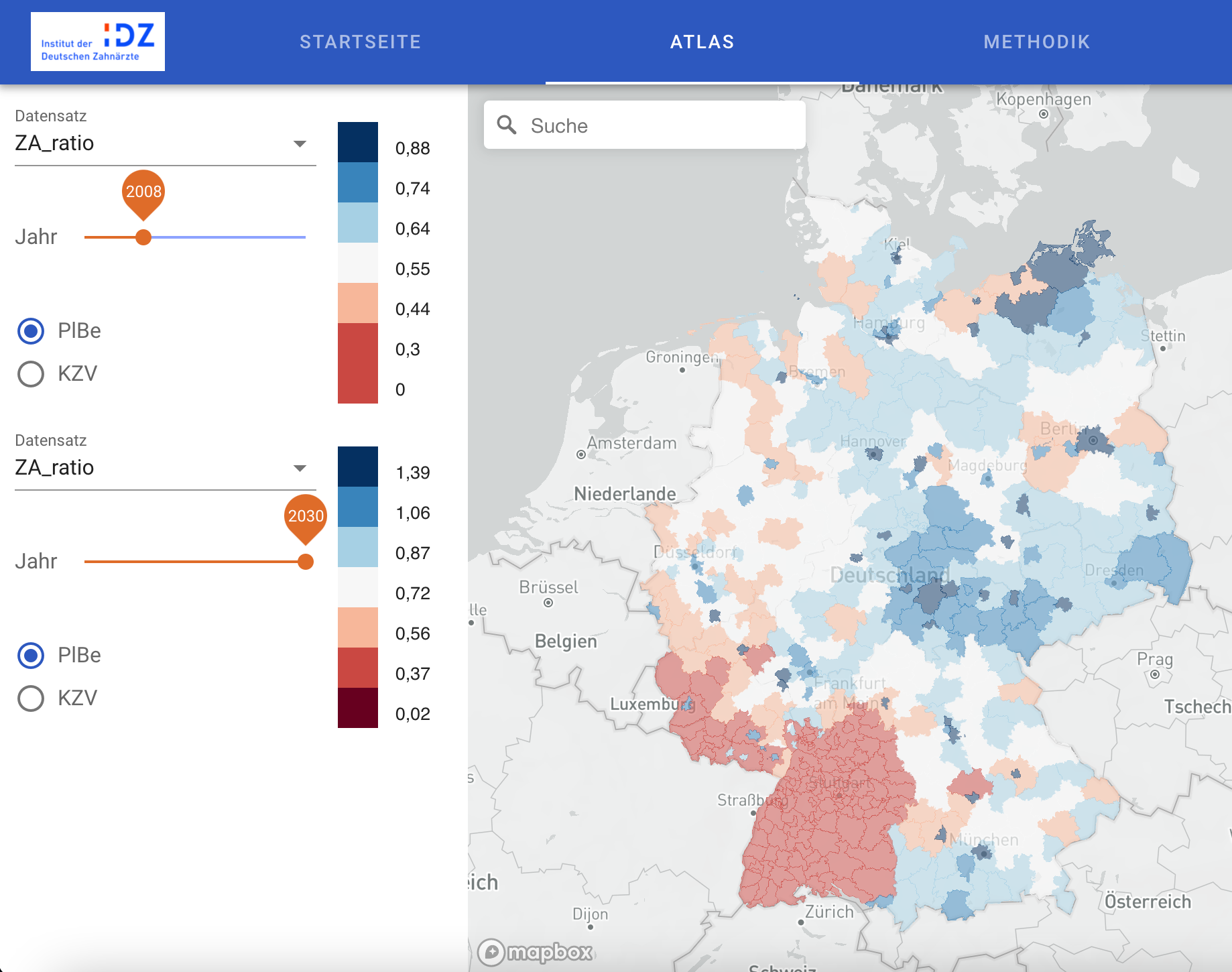Click the Kopenhagen city marker on map
This screenshot has height=972, width=1232.
coord(1043,114)
